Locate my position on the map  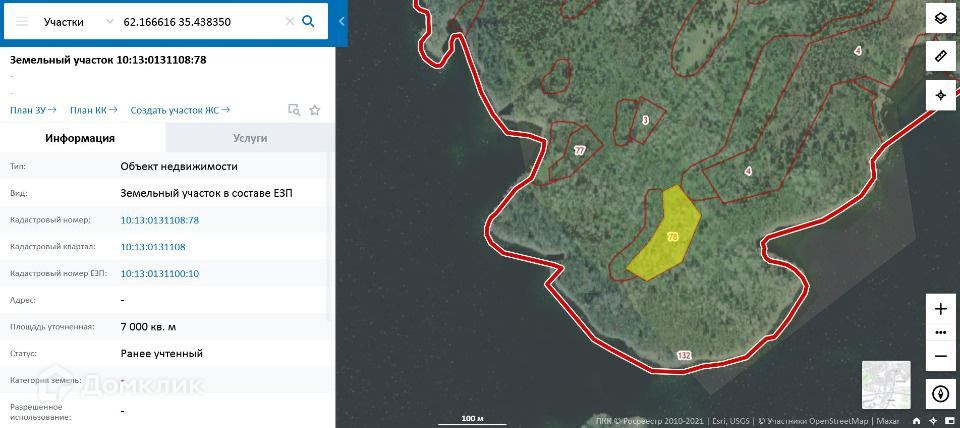(941, 95)
